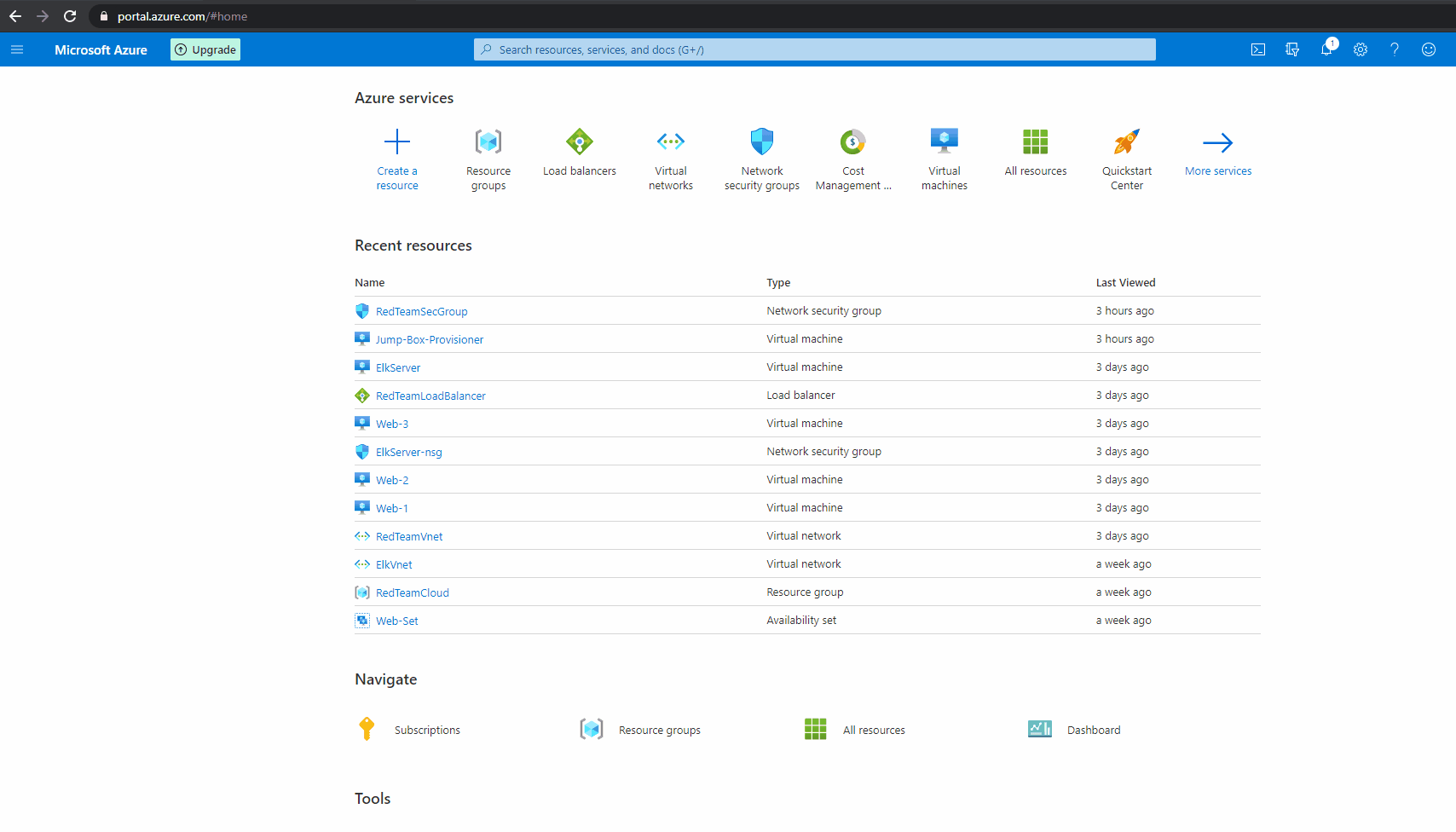This screenshot has height=832, width=1456.
Task: Open Cost Management service icon
Action: (853, 142)
